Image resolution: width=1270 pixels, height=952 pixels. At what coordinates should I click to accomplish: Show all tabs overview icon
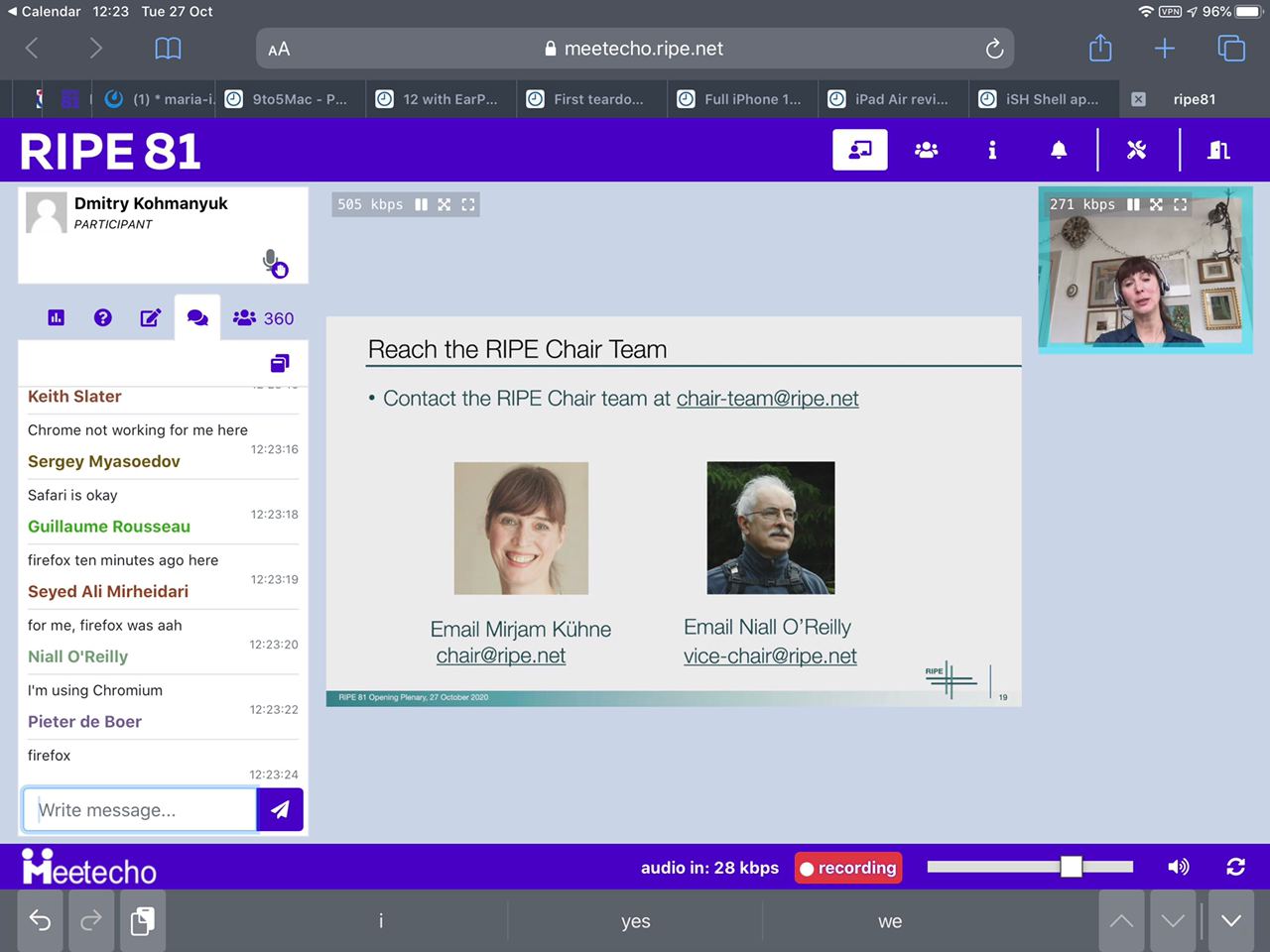[1231, 48]
